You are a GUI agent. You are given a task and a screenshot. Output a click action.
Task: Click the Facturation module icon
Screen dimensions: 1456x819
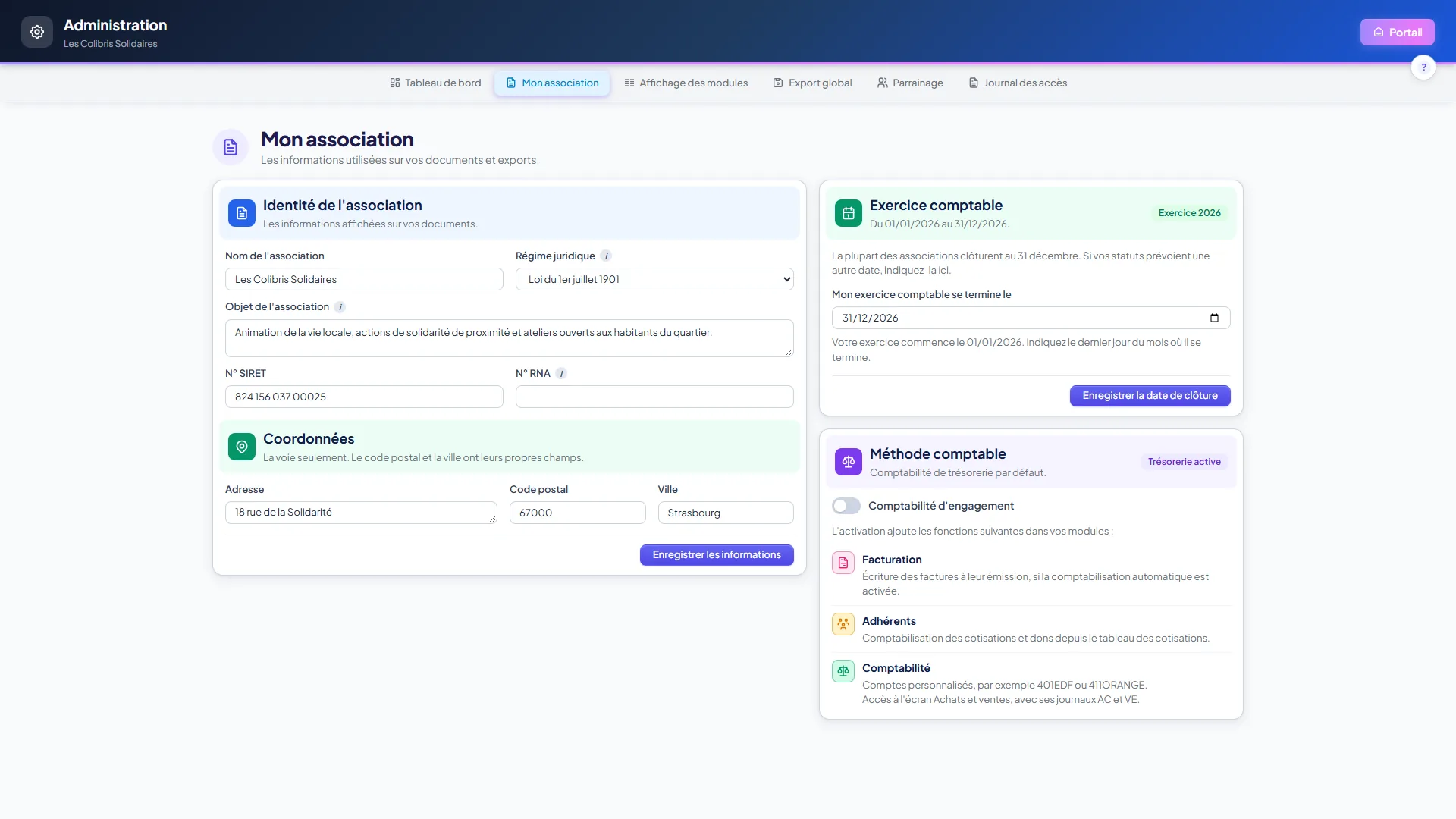coord(843,563)
